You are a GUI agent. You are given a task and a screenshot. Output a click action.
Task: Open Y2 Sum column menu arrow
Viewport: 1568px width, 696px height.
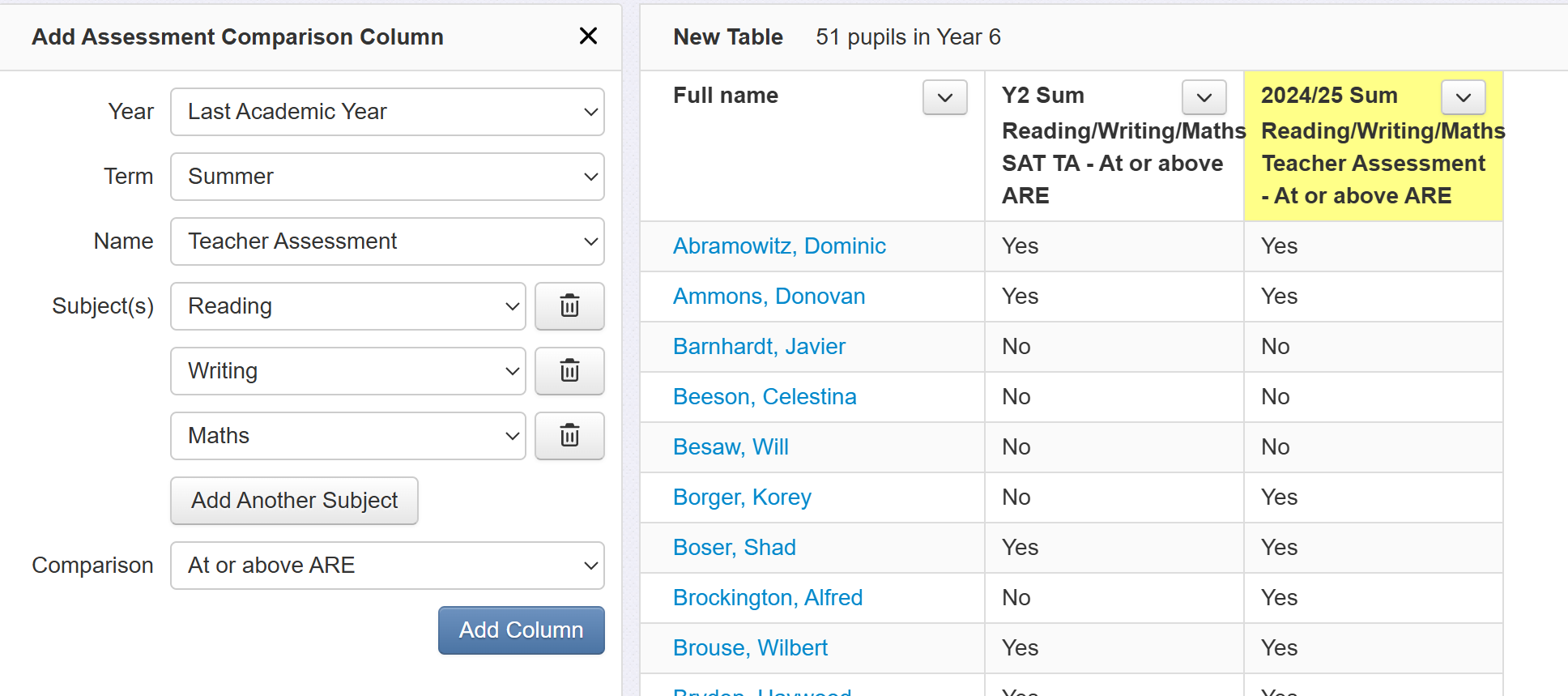point(1204,97)
